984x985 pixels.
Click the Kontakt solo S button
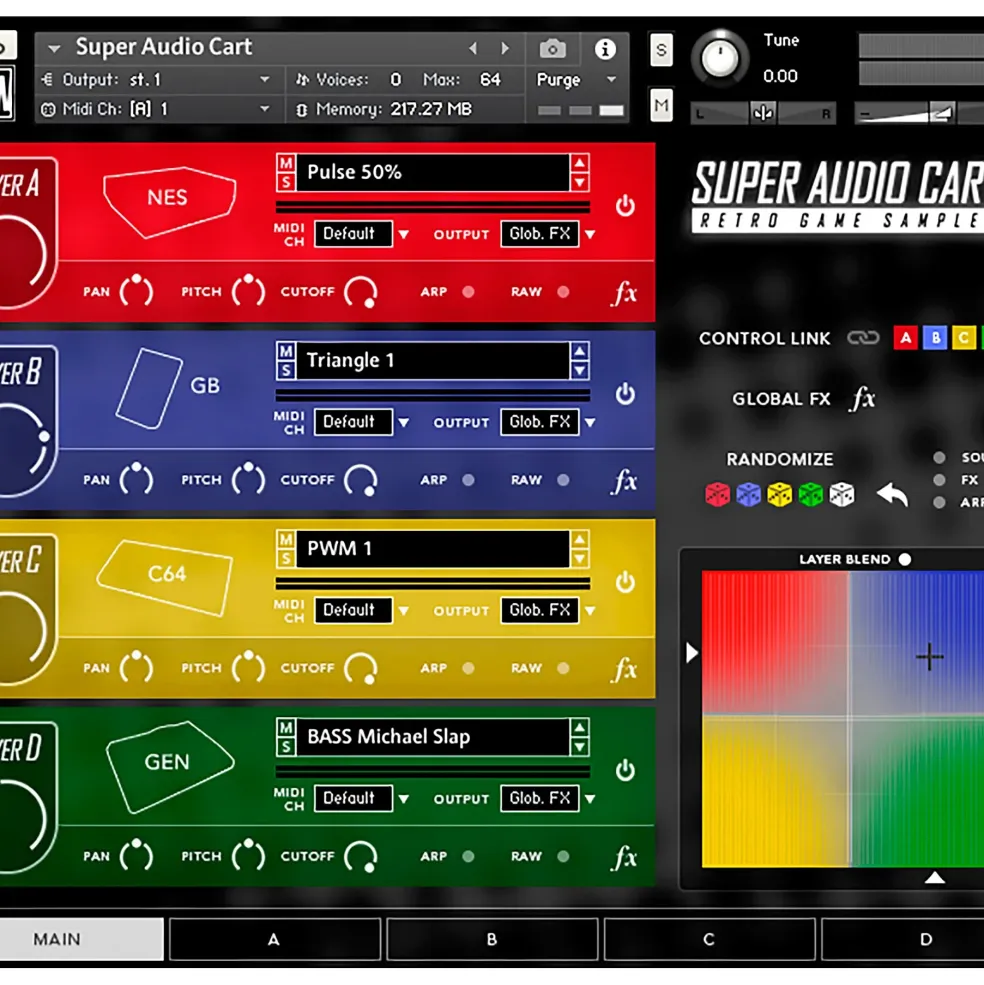click(661, 49)
